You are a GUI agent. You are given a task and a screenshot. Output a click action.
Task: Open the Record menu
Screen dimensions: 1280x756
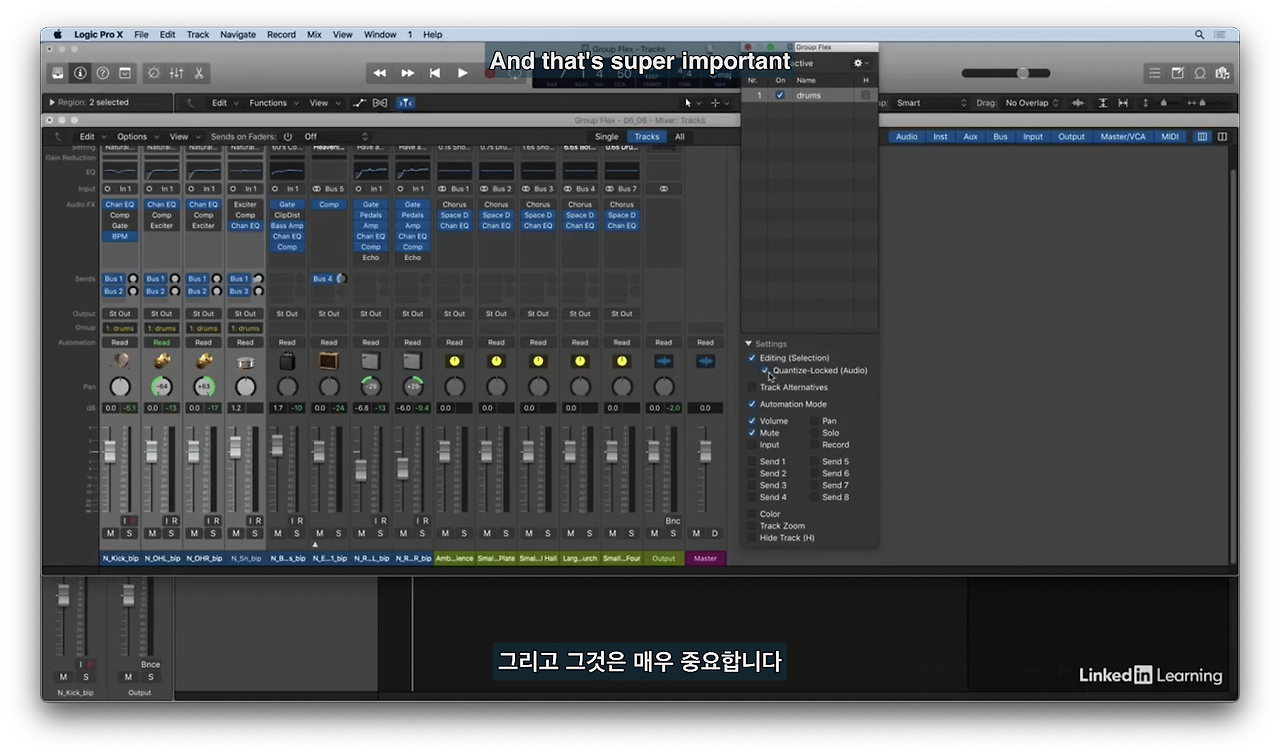pos(281,34)
